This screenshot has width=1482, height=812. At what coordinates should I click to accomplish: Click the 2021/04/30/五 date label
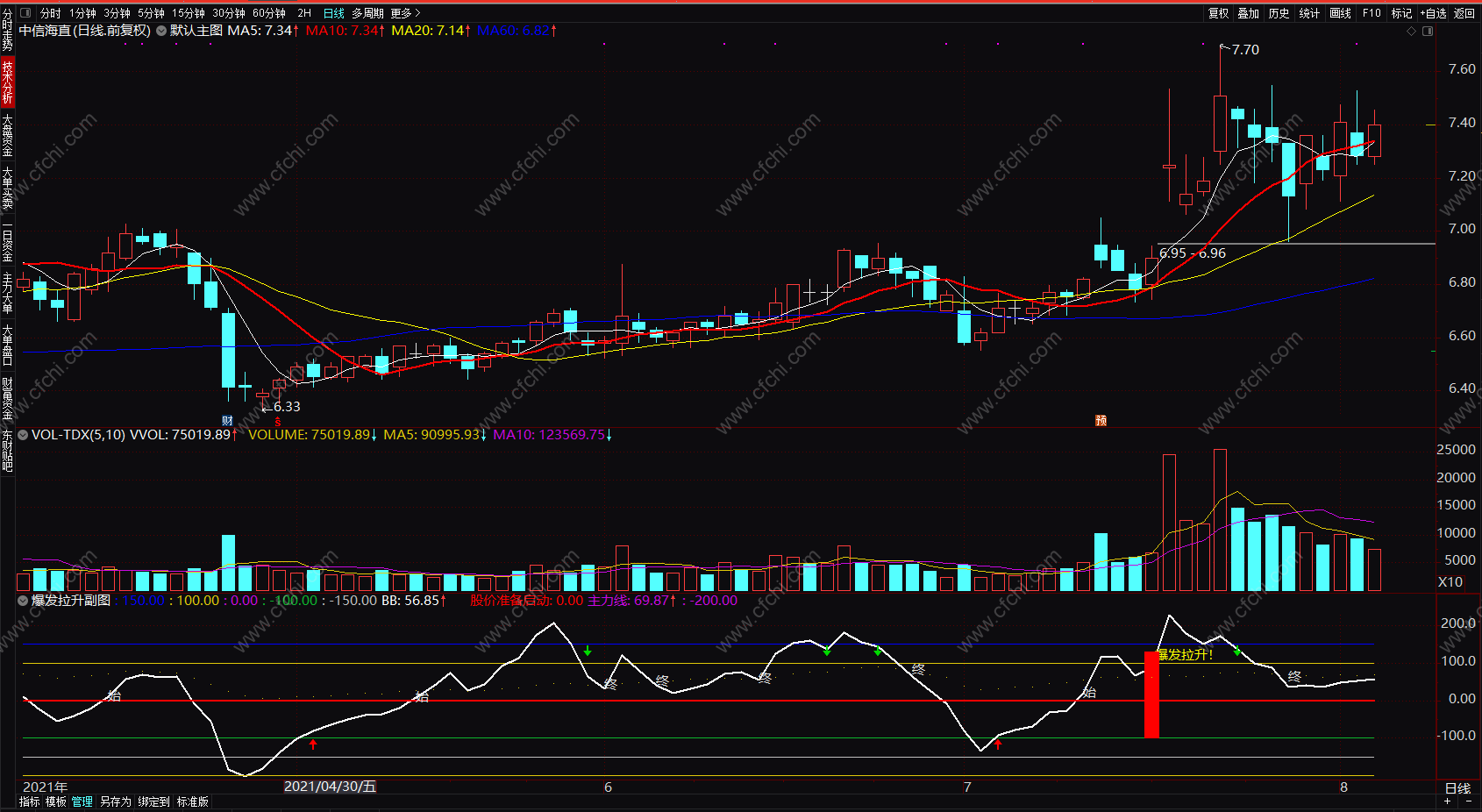pyautogui.click(x=330, y=787)
